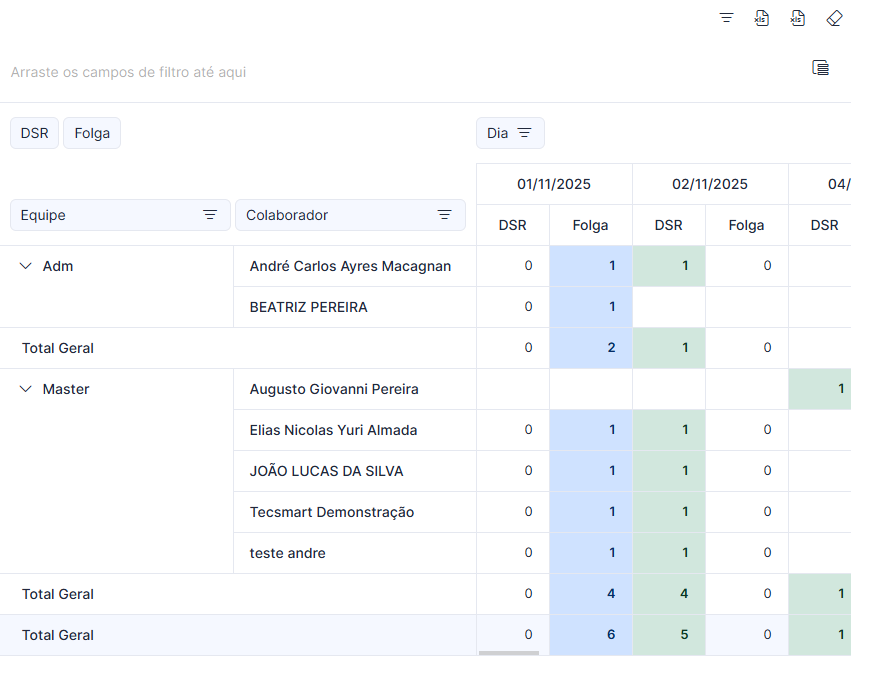Image resolution: width=870 pixels, height=676 pixels.
Task: Open the Colaborador header filter icon
Action: click(x=444, y=215)
